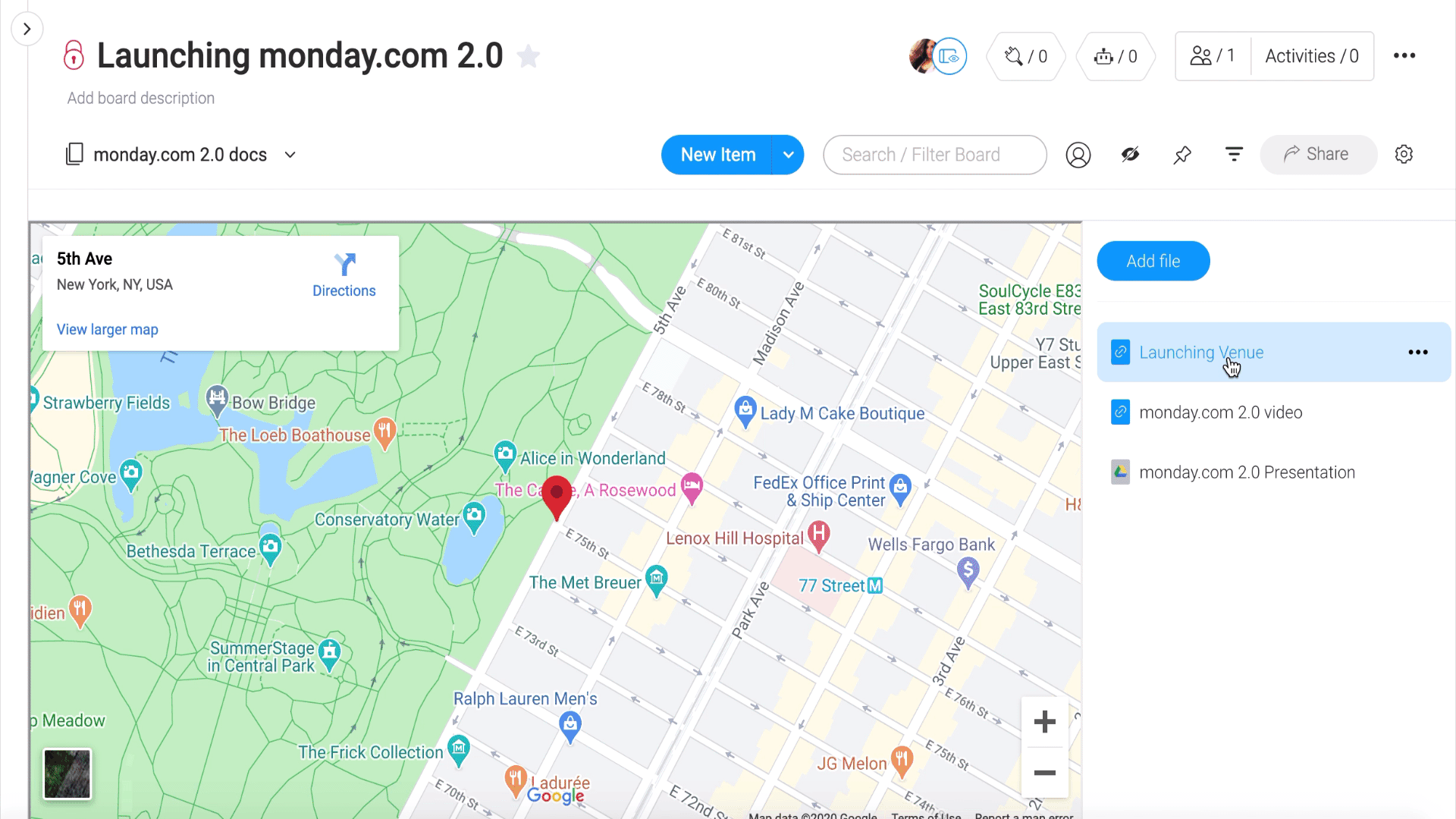The width and height of the screenshot is (1456, 819).
Task: Toggle the board lock/privacy icon
Action: pyautogui.click(x=75, y=56)
